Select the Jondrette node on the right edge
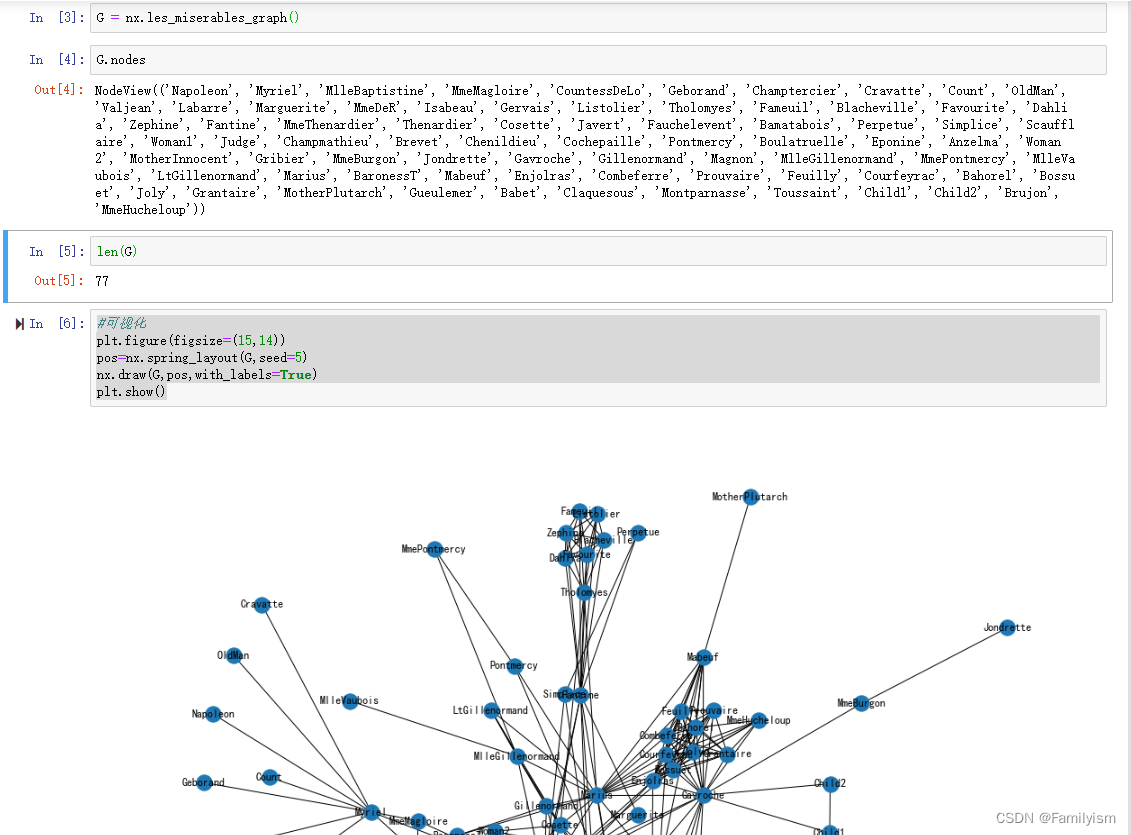This screenshot has width=1131, height=835. click(x=1007, y=628)
